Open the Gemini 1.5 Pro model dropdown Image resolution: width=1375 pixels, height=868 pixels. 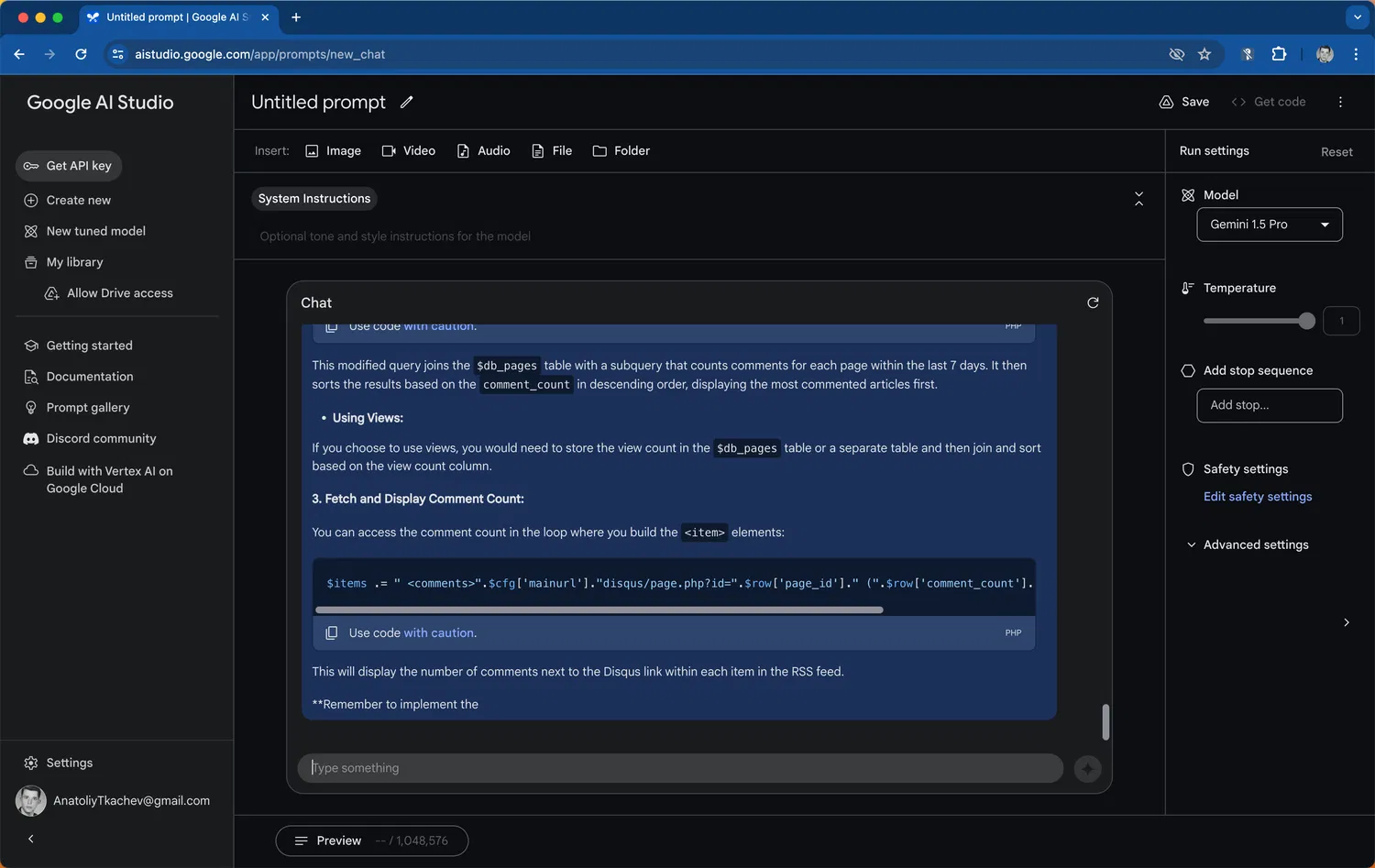pyautogui.click(x=1270, y=225)
